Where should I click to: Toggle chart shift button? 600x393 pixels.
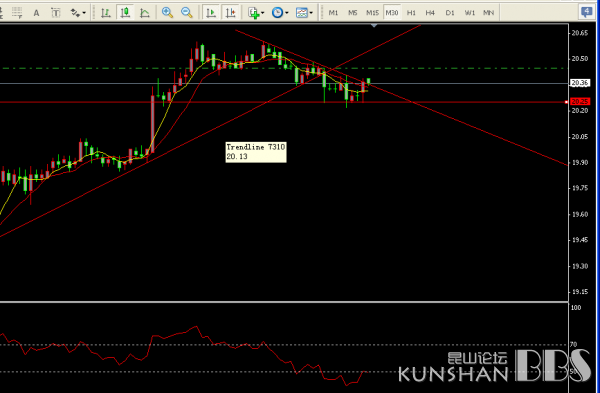pyautogui.click(x=231, y=13)
